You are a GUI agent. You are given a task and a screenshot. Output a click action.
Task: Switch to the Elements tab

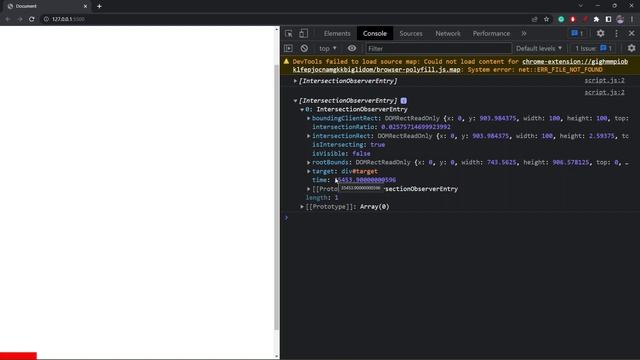(x=337, y=33)
